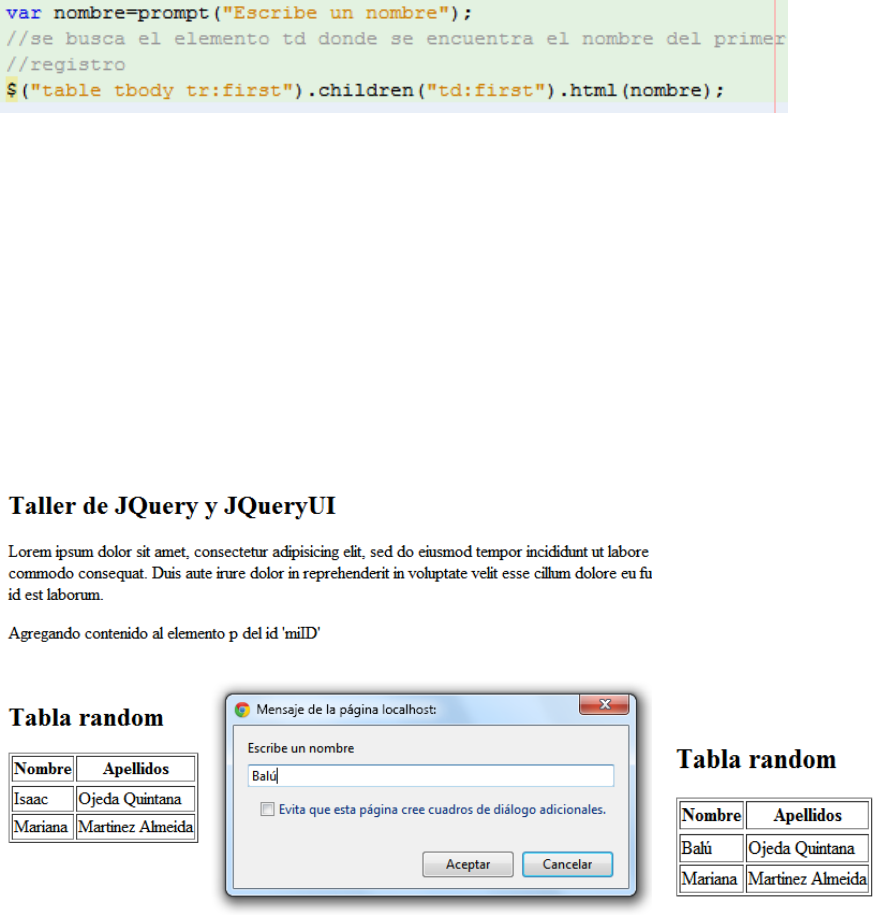Click 'Ojeda Quintana' in the right table
Image resolution: width=880 pixels, height=915 pixels.
807,848
